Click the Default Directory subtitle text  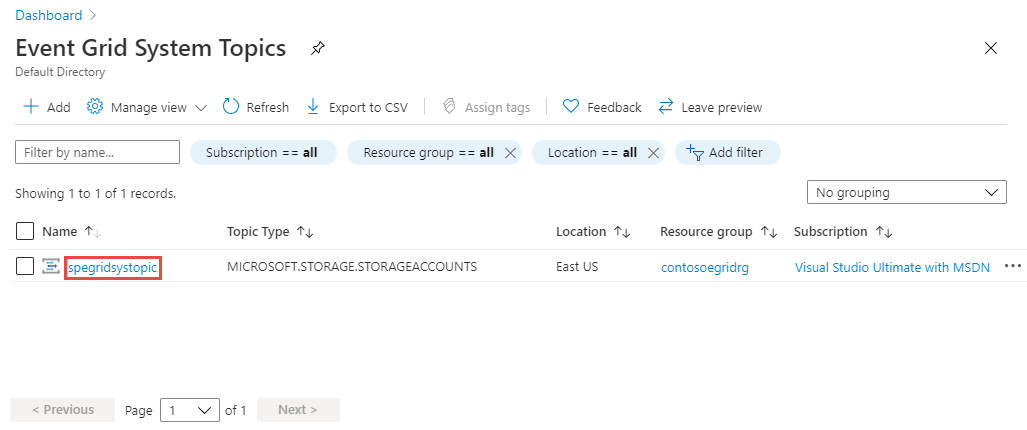pyautogui.click(x=60, y=72)
